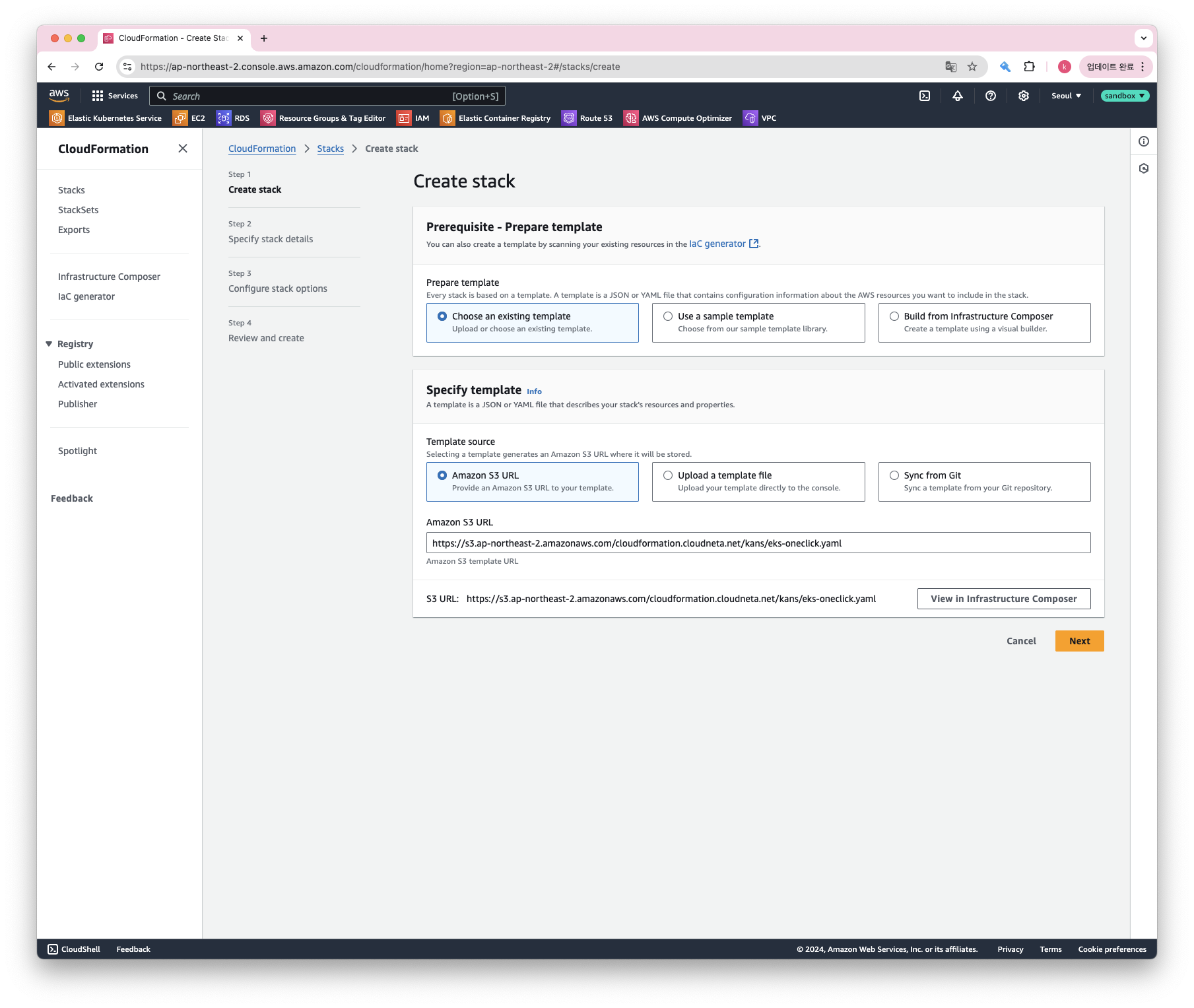Go to Stacks in the sidebar

pos(71,190)
